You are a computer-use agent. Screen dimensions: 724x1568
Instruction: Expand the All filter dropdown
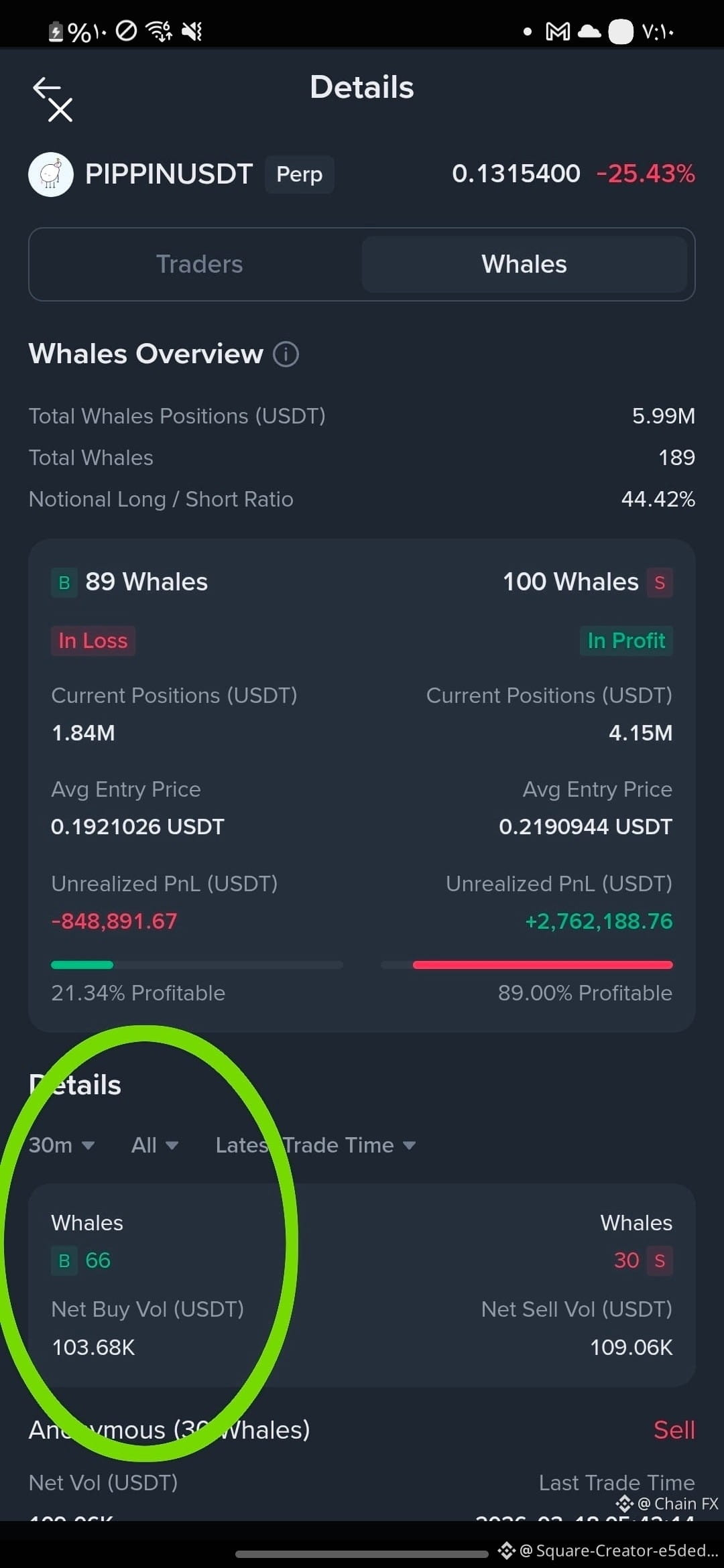click(x=155, y=1145)
